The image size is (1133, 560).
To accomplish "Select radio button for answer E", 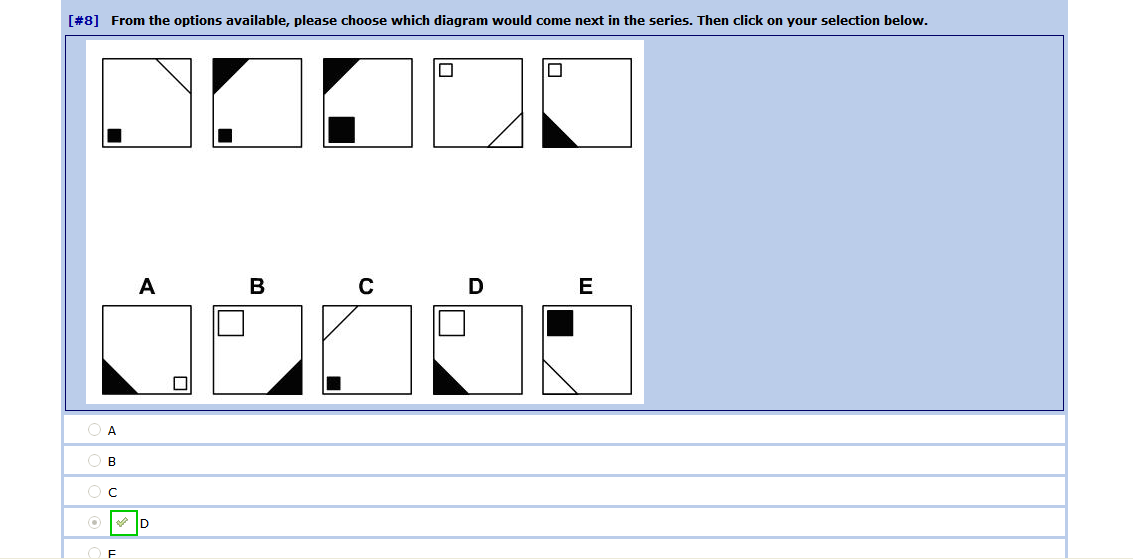I will (x=94, y=553).
